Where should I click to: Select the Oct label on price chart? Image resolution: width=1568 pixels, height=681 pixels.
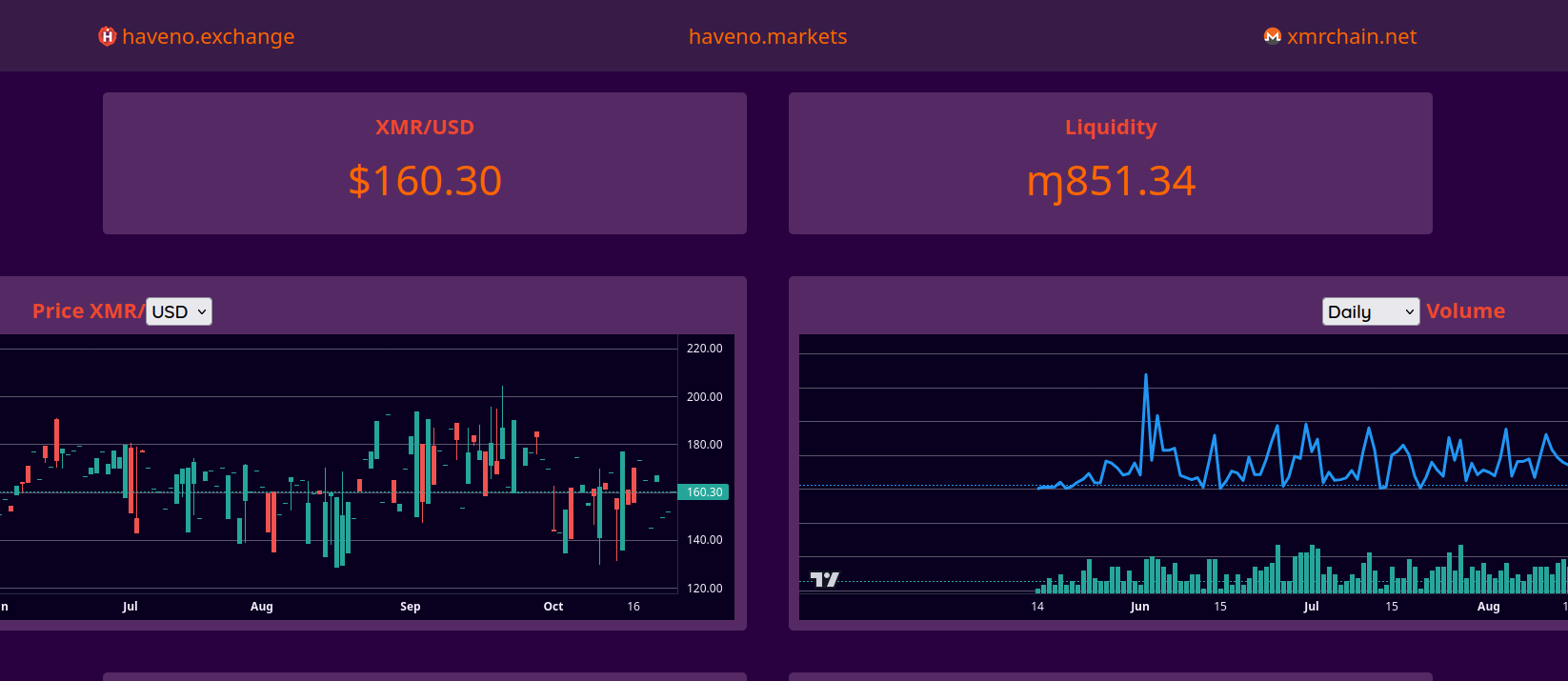point(553,607)
